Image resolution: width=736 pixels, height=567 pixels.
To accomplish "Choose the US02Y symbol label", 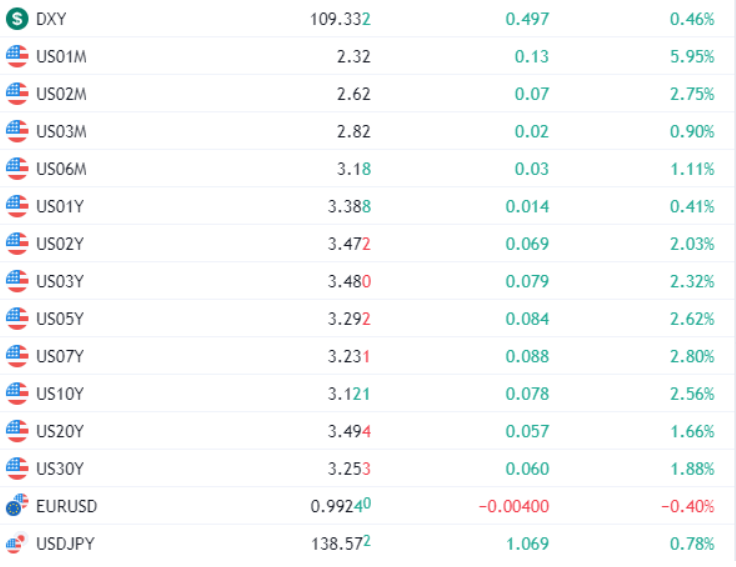I will click(60, 244).
